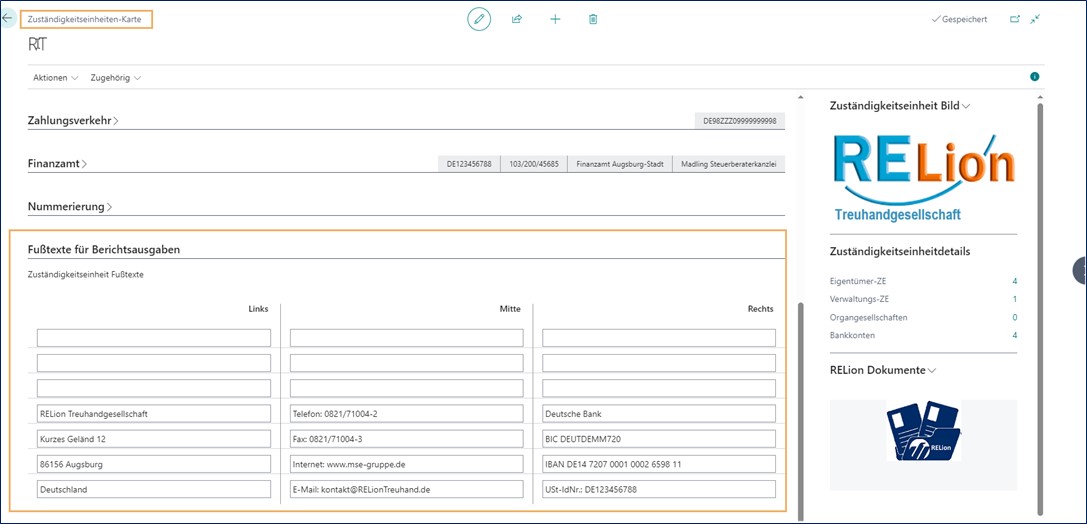
Task: Open the card in a new window
Action: tap(1015, 19)
